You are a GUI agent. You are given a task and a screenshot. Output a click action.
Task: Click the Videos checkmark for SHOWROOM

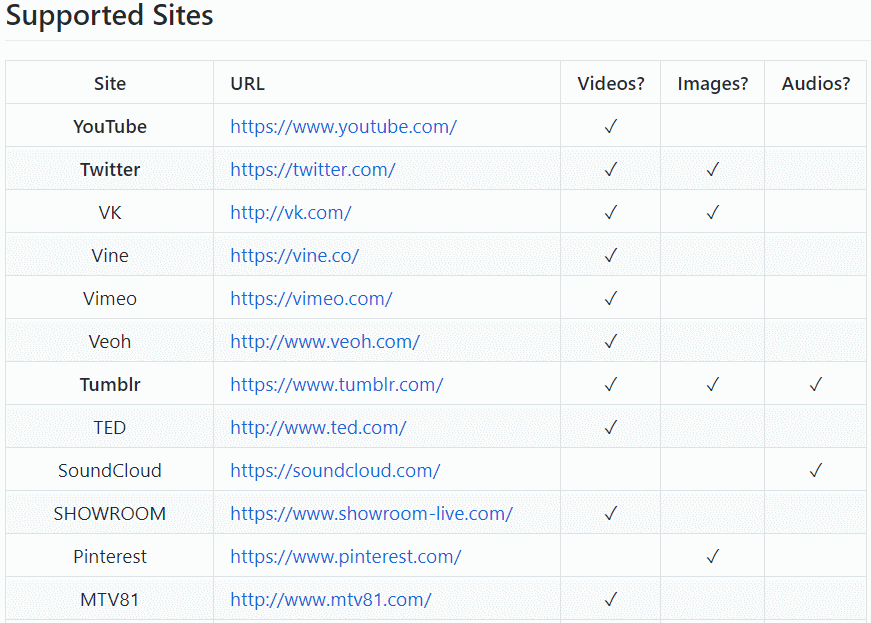click(611, 514)
